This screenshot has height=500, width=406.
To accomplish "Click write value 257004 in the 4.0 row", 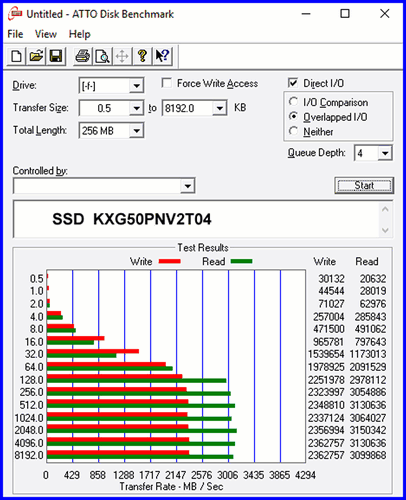I will [x=329, y=317].
